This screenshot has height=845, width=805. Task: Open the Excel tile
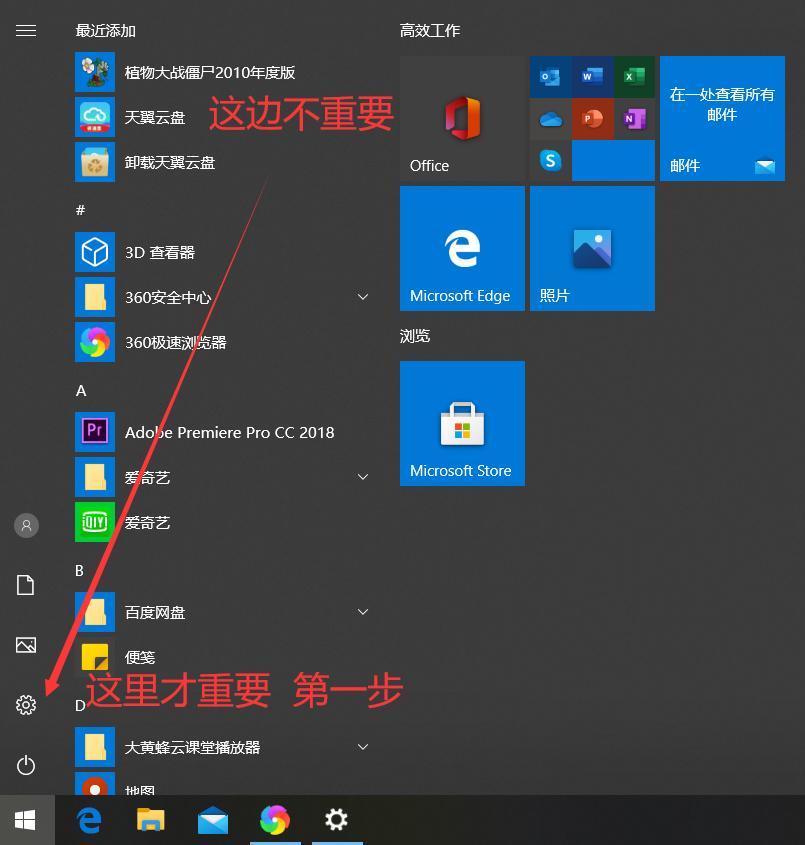pos(634,76)
